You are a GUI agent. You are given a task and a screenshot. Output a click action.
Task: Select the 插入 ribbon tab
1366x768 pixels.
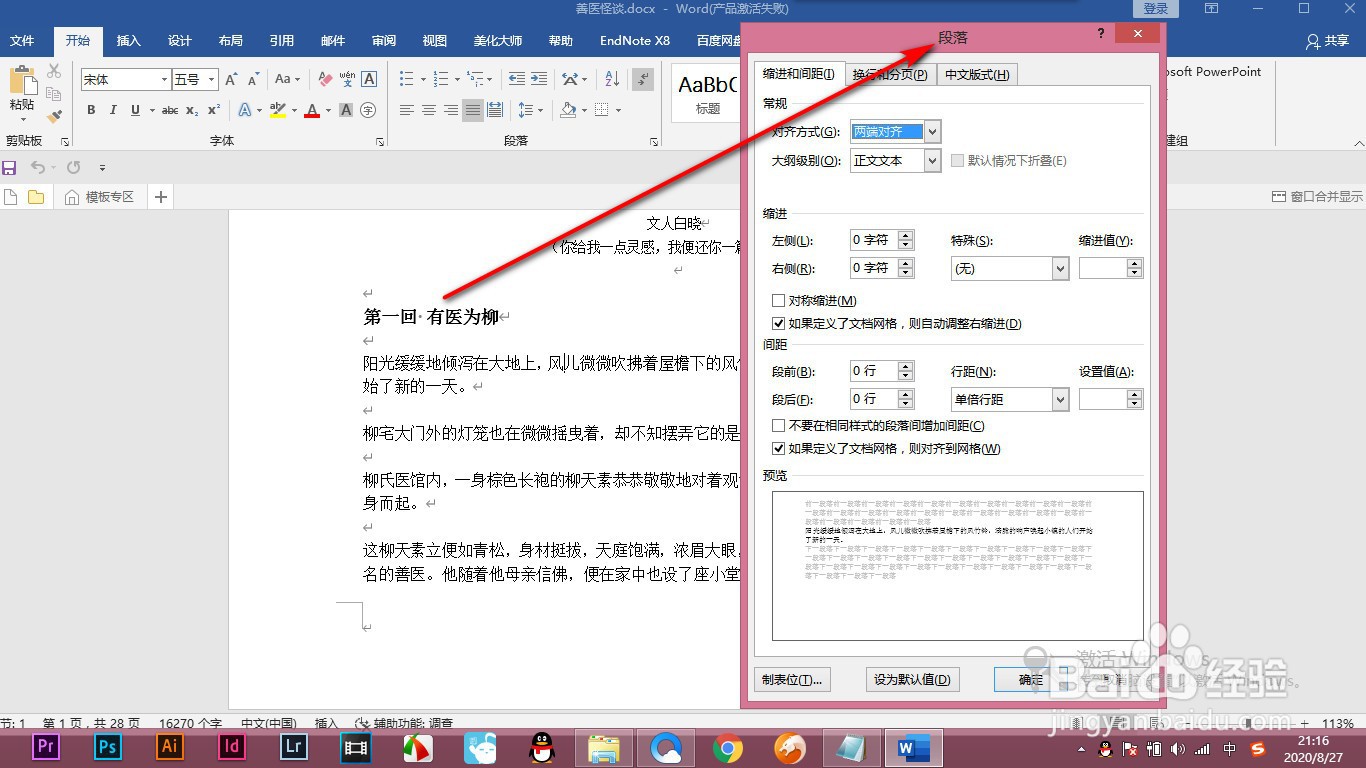click(128, 41)
